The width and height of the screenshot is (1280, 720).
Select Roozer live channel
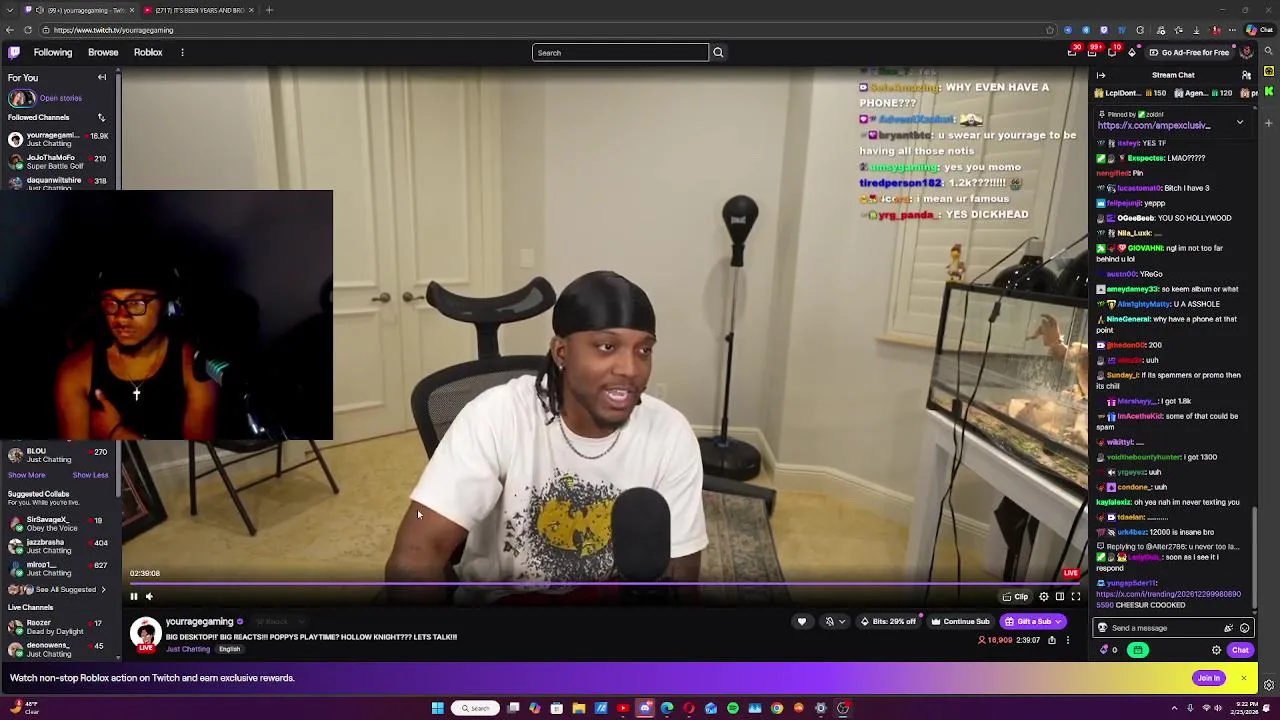pos(58,627)
